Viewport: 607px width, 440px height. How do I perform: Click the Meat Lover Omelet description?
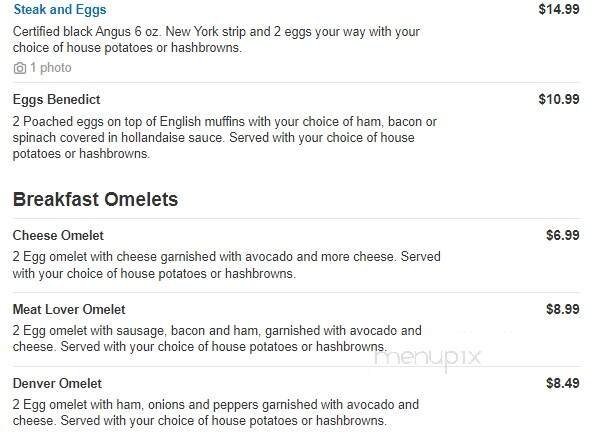coord(217,338)
